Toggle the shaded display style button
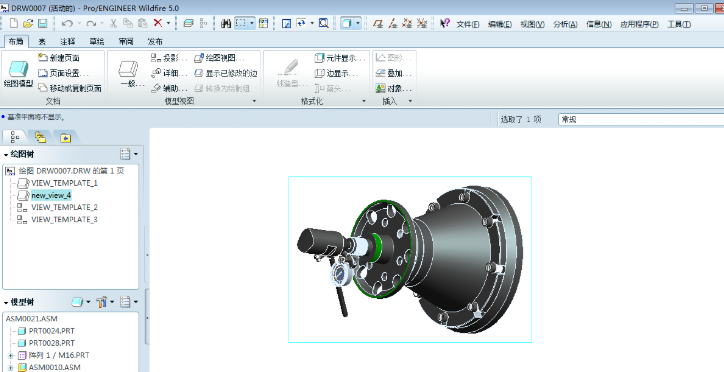 [x=346, y=23]
